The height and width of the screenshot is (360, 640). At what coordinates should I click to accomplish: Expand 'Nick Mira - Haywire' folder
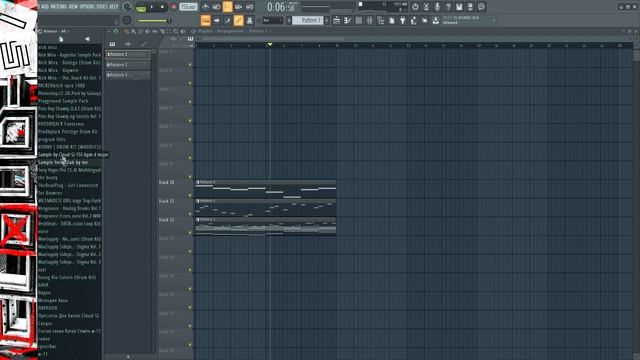pos(58,70)
